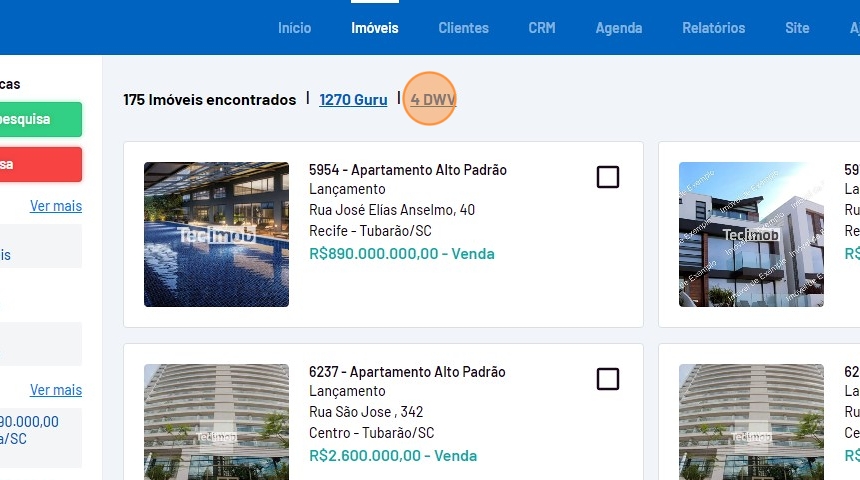Go to the Clientes section
Viewport: 860px width, 480px height.
[x=463, y=28]
